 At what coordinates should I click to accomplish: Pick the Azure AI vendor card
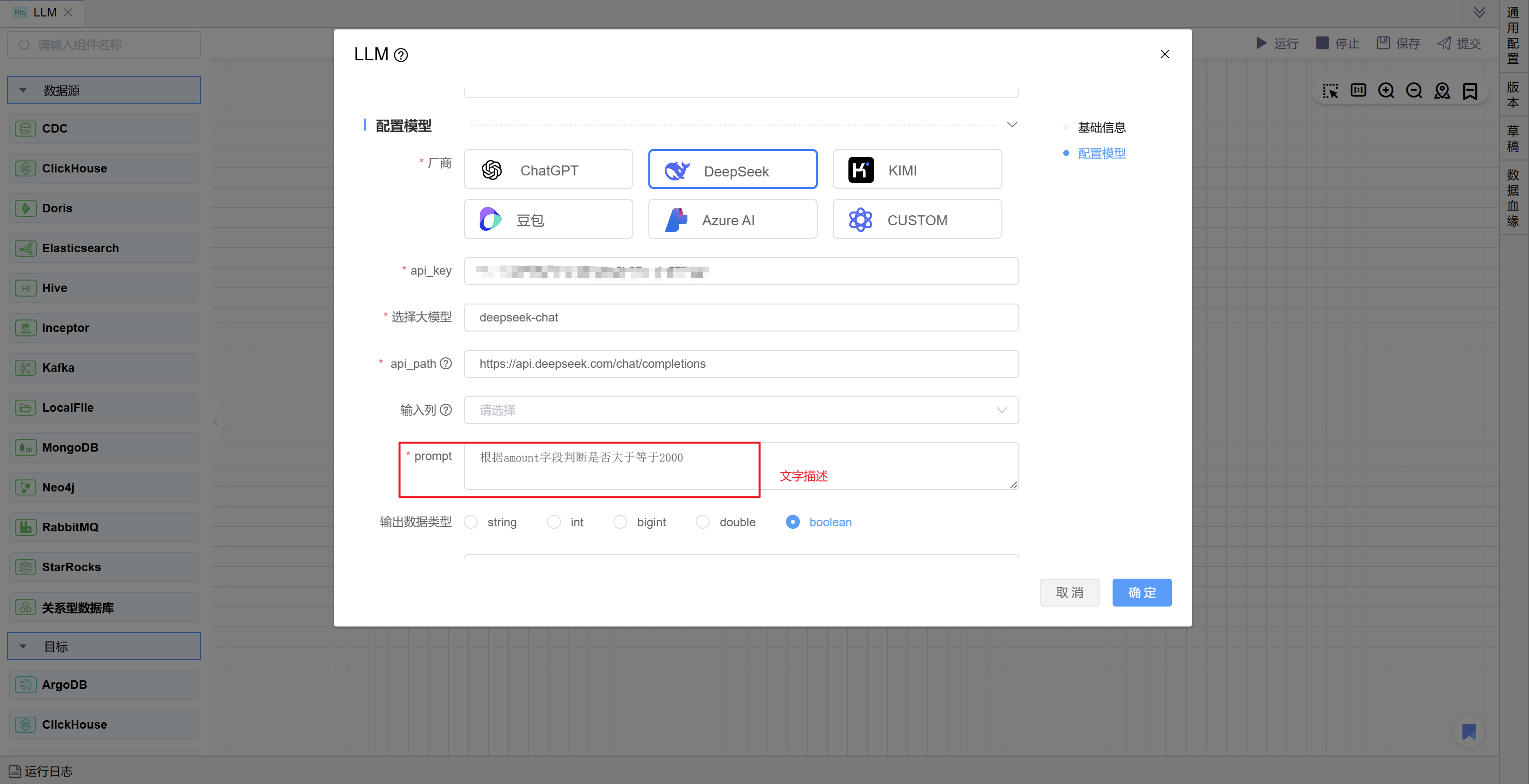point(732,219)
